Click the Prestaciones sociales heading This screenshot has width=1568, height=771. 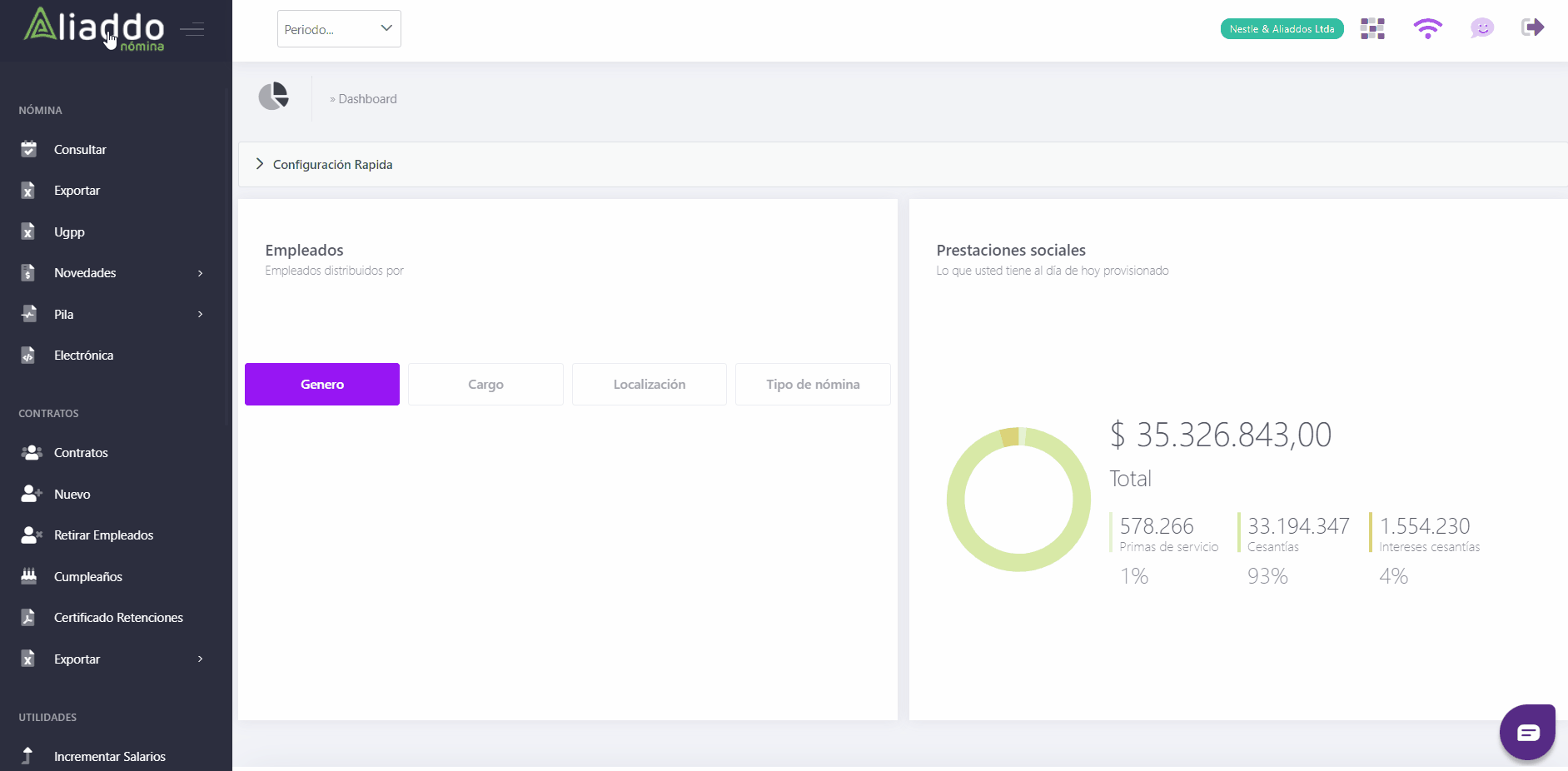[x=1011, y=251]
